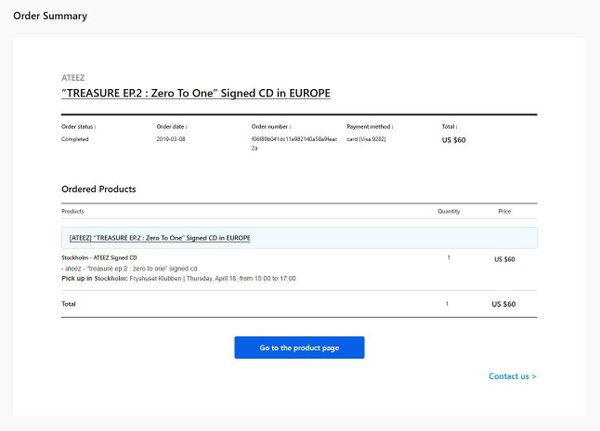This screenshot has height=431, width=600.
Task: Click the Ordered Products section heading
Action: point(99,189)
